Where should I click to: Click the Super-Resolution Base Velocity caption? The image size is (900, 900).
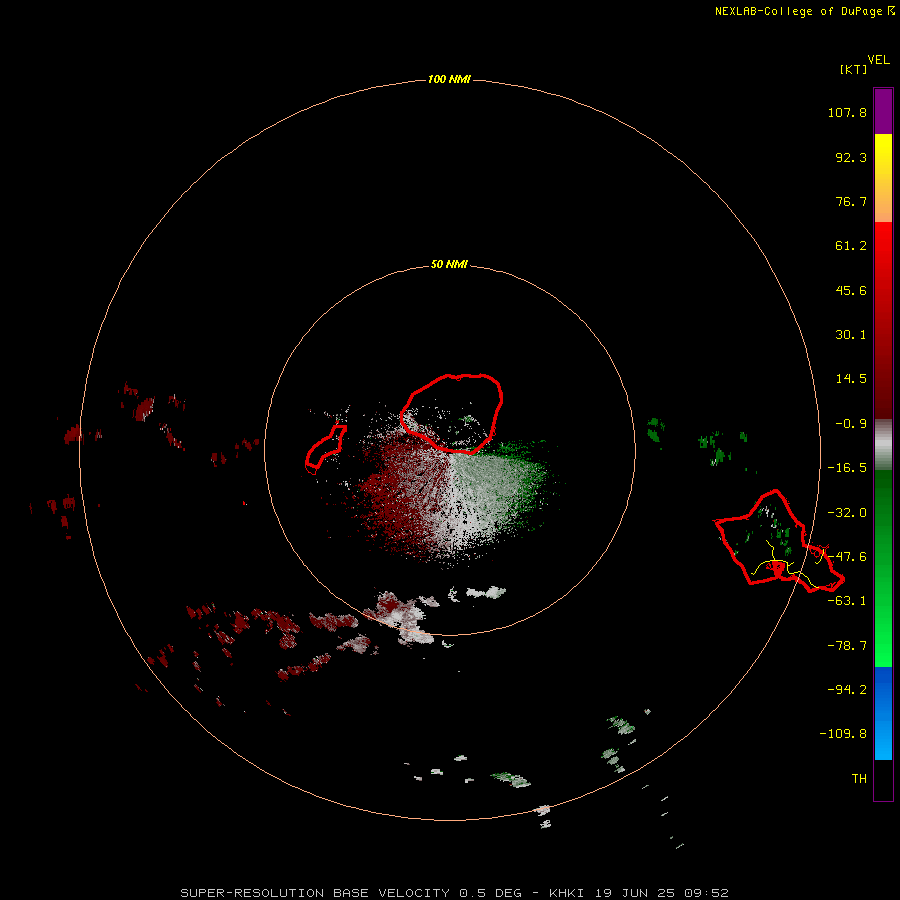coord(454,893)
